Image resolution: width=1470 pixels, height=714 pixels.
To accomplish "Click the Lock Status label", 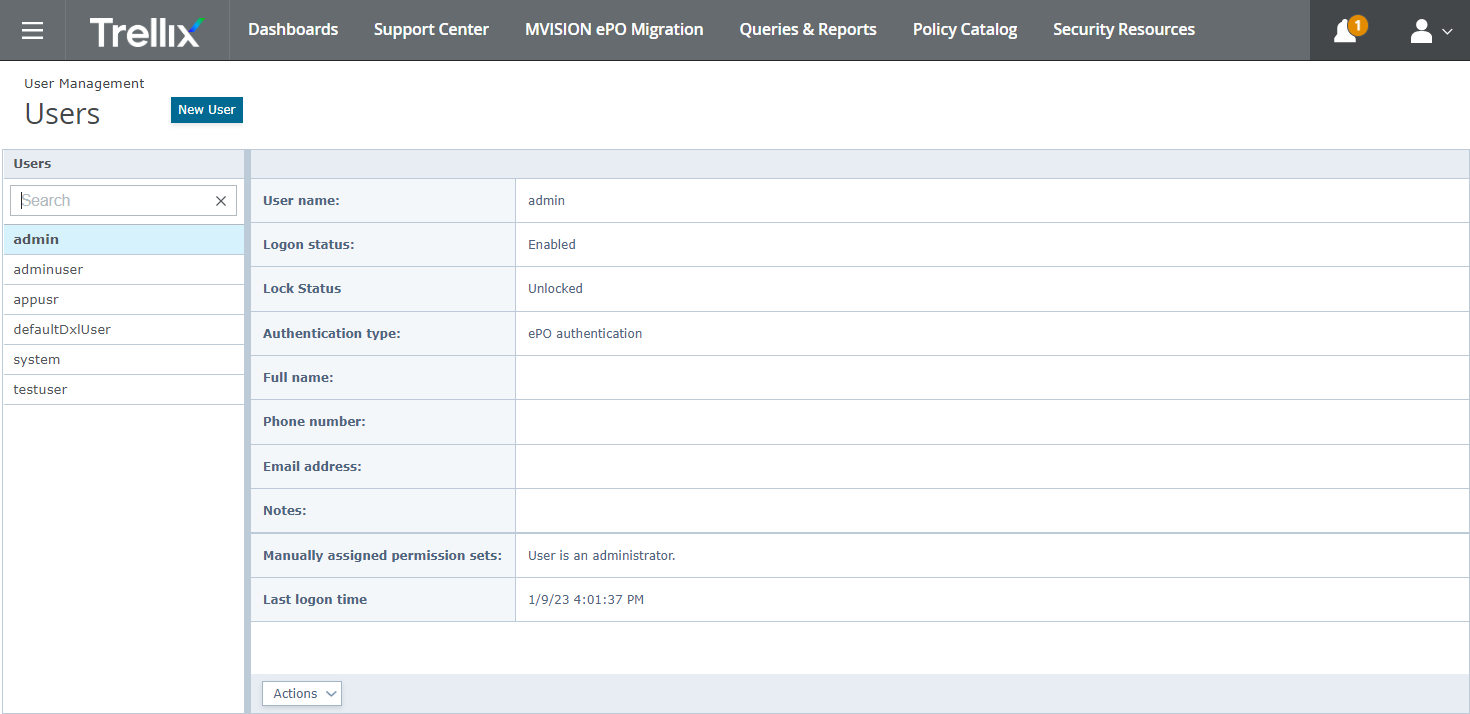I will 302,289.
